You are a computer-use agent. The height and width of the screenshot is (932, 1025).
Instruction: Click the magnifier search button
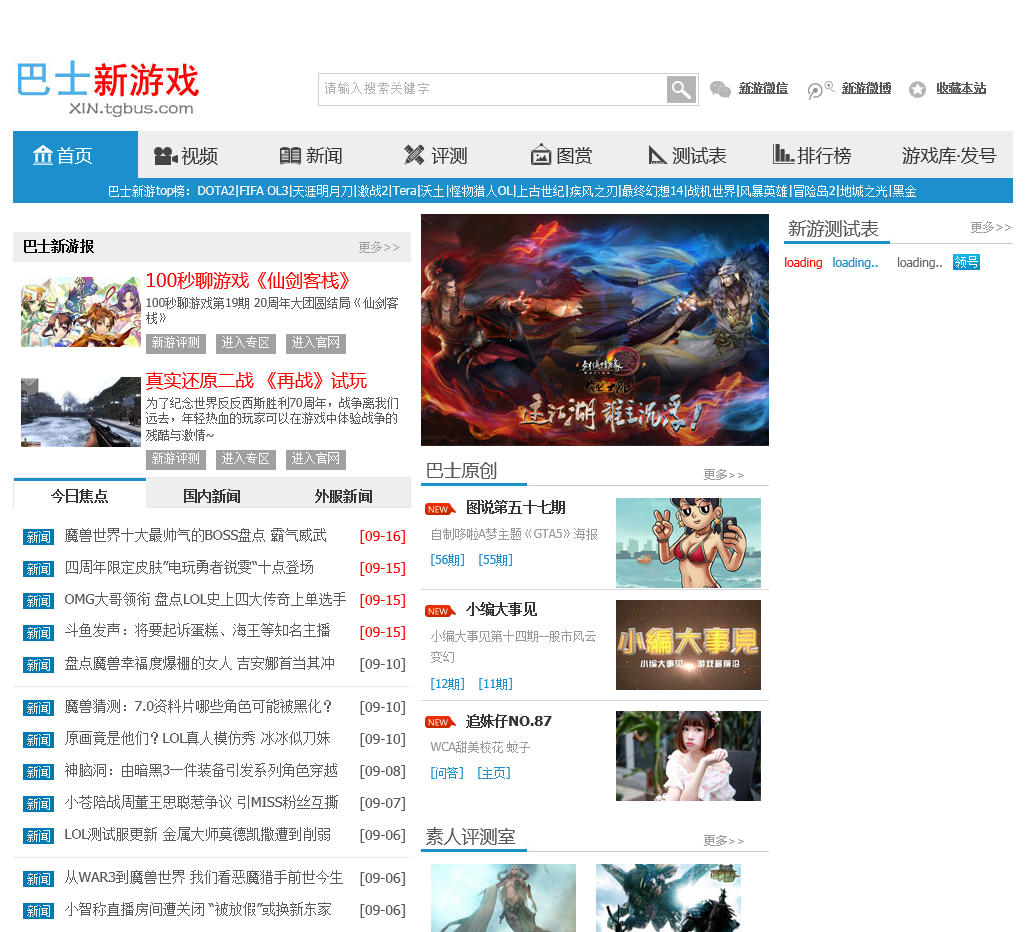point(681,90)
